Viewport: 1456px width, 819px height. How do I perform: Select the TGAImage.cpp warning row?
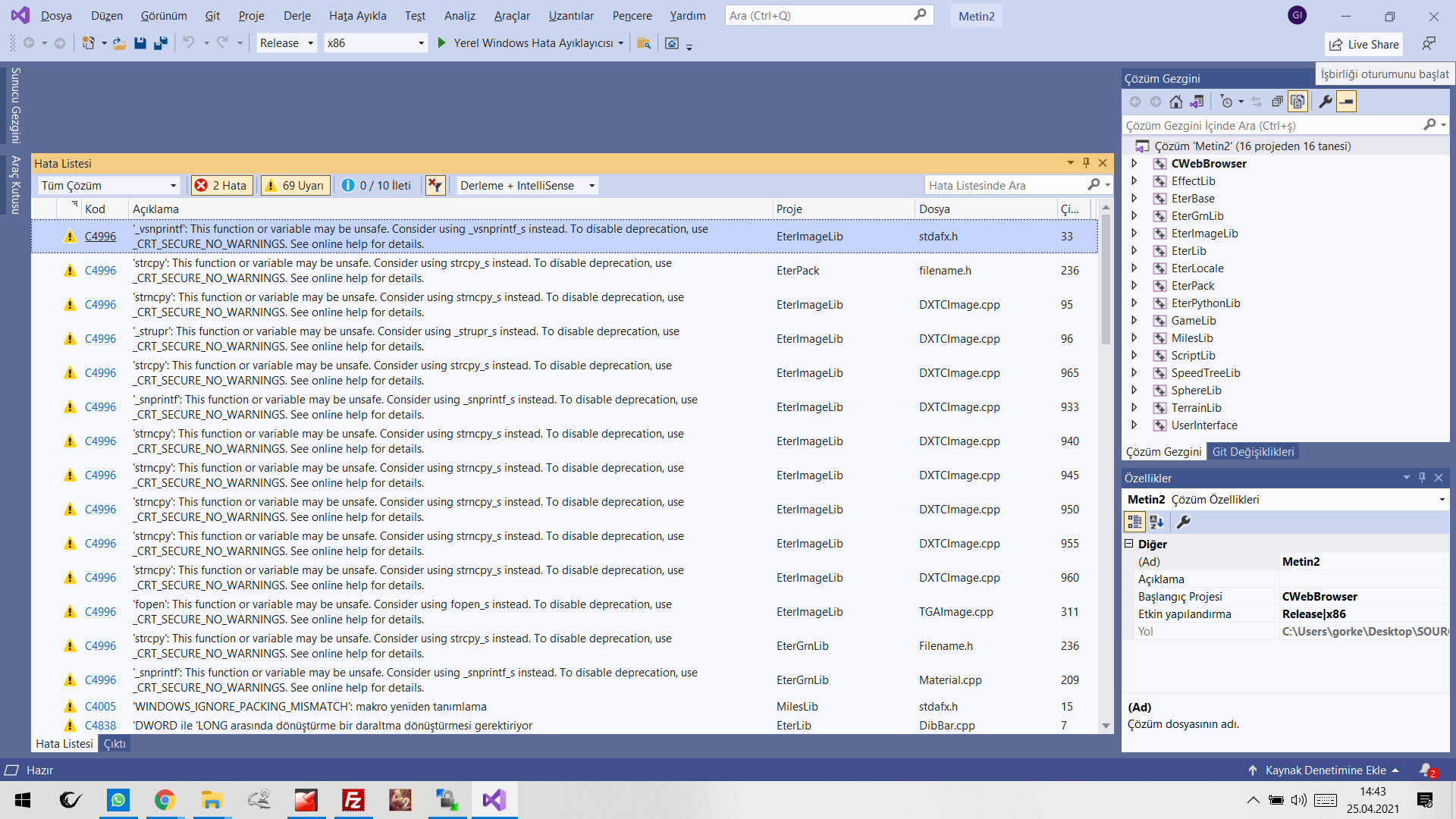(x=564, y=612)
